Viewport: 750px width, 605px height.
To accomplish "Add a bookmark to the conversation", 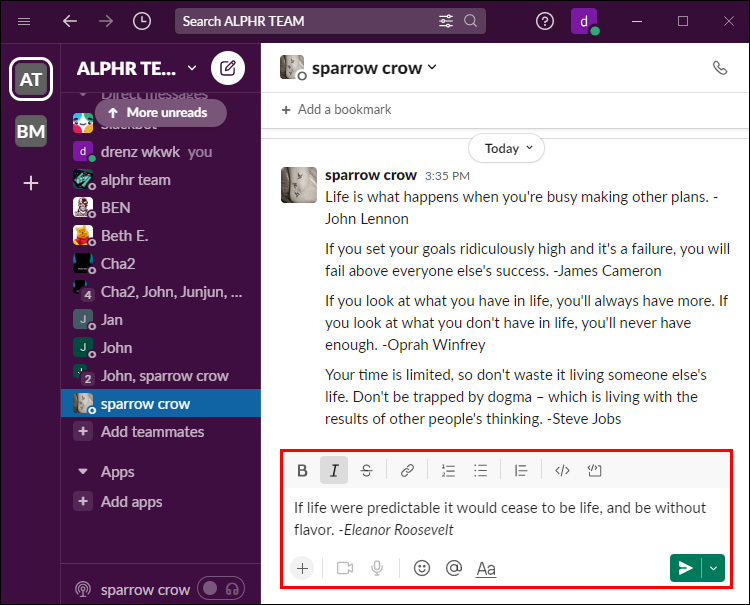I will [337, 110].
